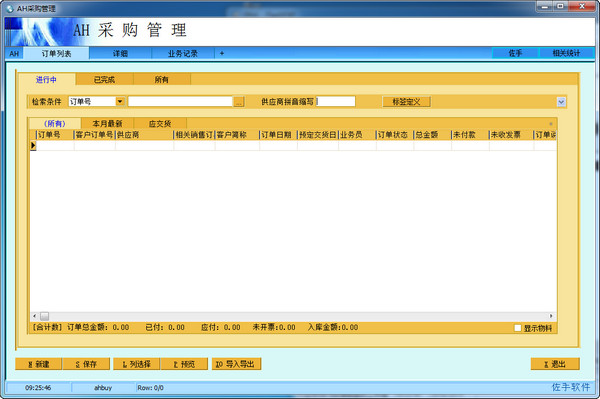This screenshot has height=399, width=600.
Task: Click the 订单号 column header
Action: tap(55, 135)
